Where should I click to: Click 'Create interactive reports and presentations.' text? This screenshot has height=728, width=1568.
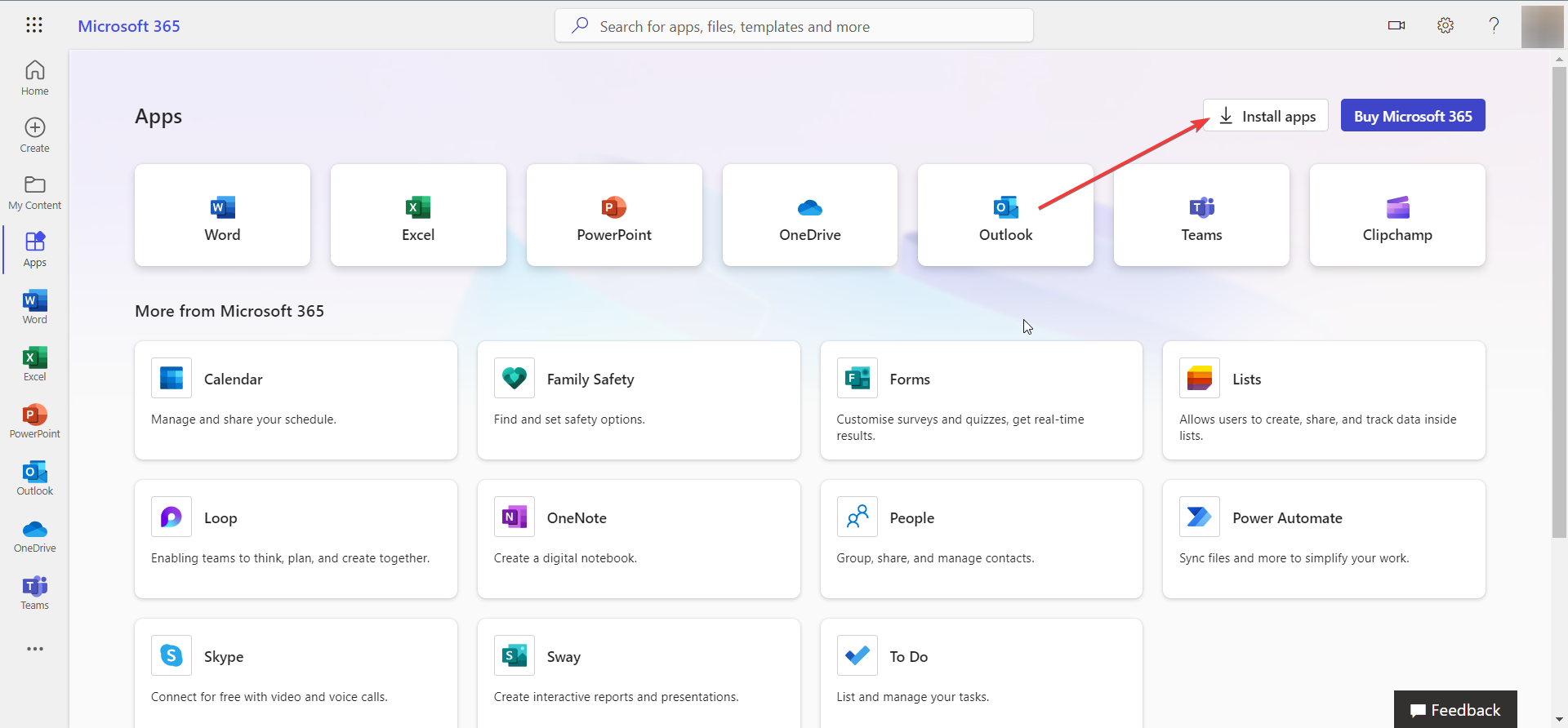pos(616,697)
